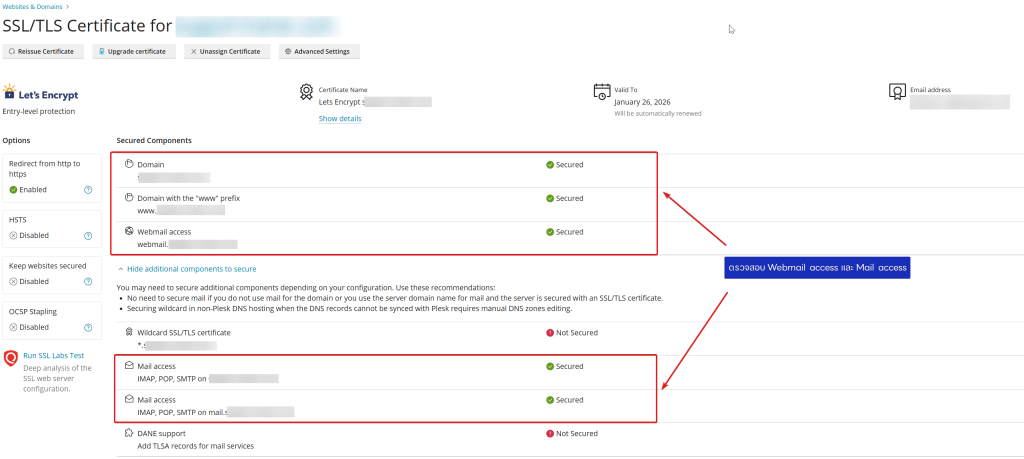
Task: Click the help icon beside HSTS
Action: [88, 236]
